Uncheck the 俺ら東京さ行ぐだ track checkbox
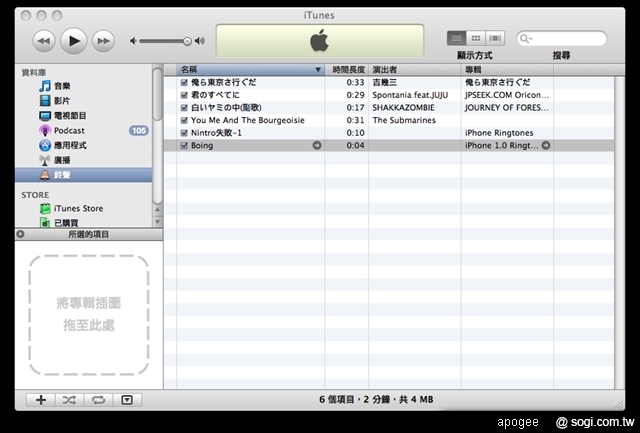Image resolution: width=640 pixels, height=433 pixels. point(184,82)
